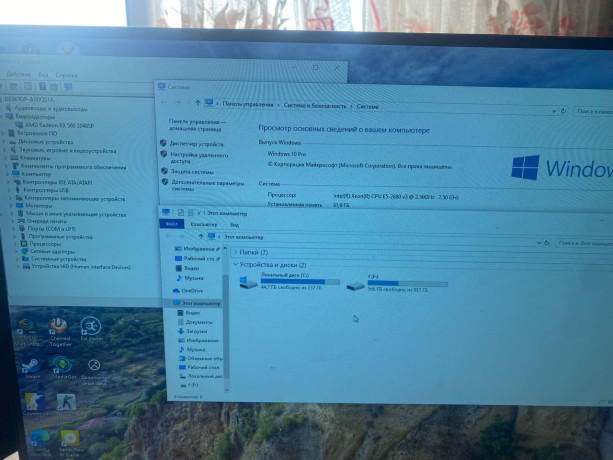Image resolution: width=613 pixels, height=460 pixels.
Task: Click Дополнительные параметры системы link
Action: point(208,186)
